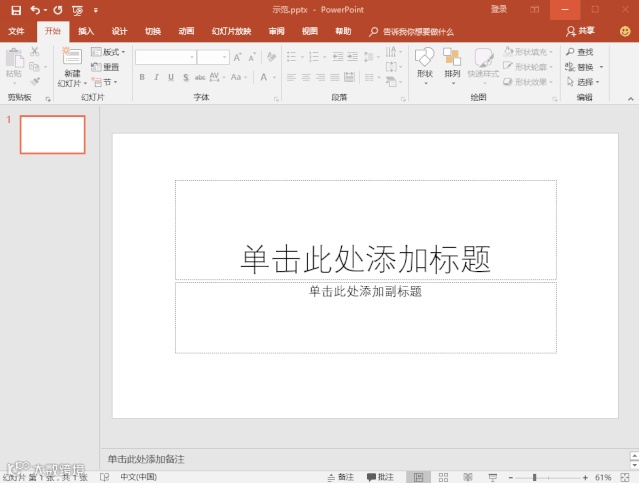The width and height of the screenshot is (639, 483).
Task: Open the change case Aa dropdown
Action: coord(239,77)
